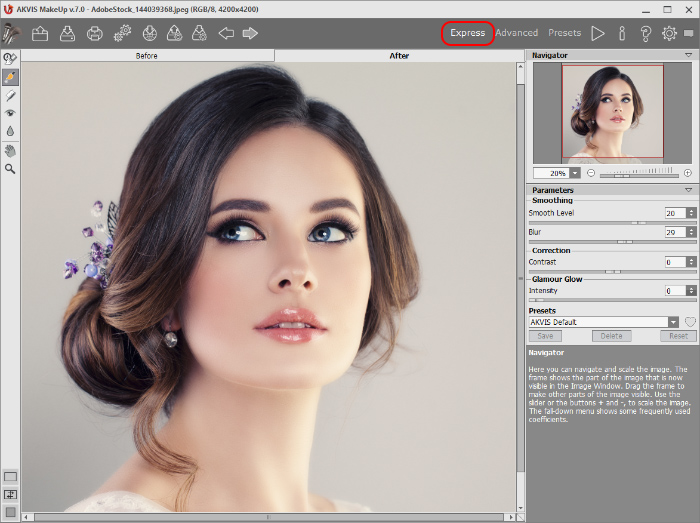700x523 pixels.
Task: Undo with the left arrow icon
Action: 226,33
